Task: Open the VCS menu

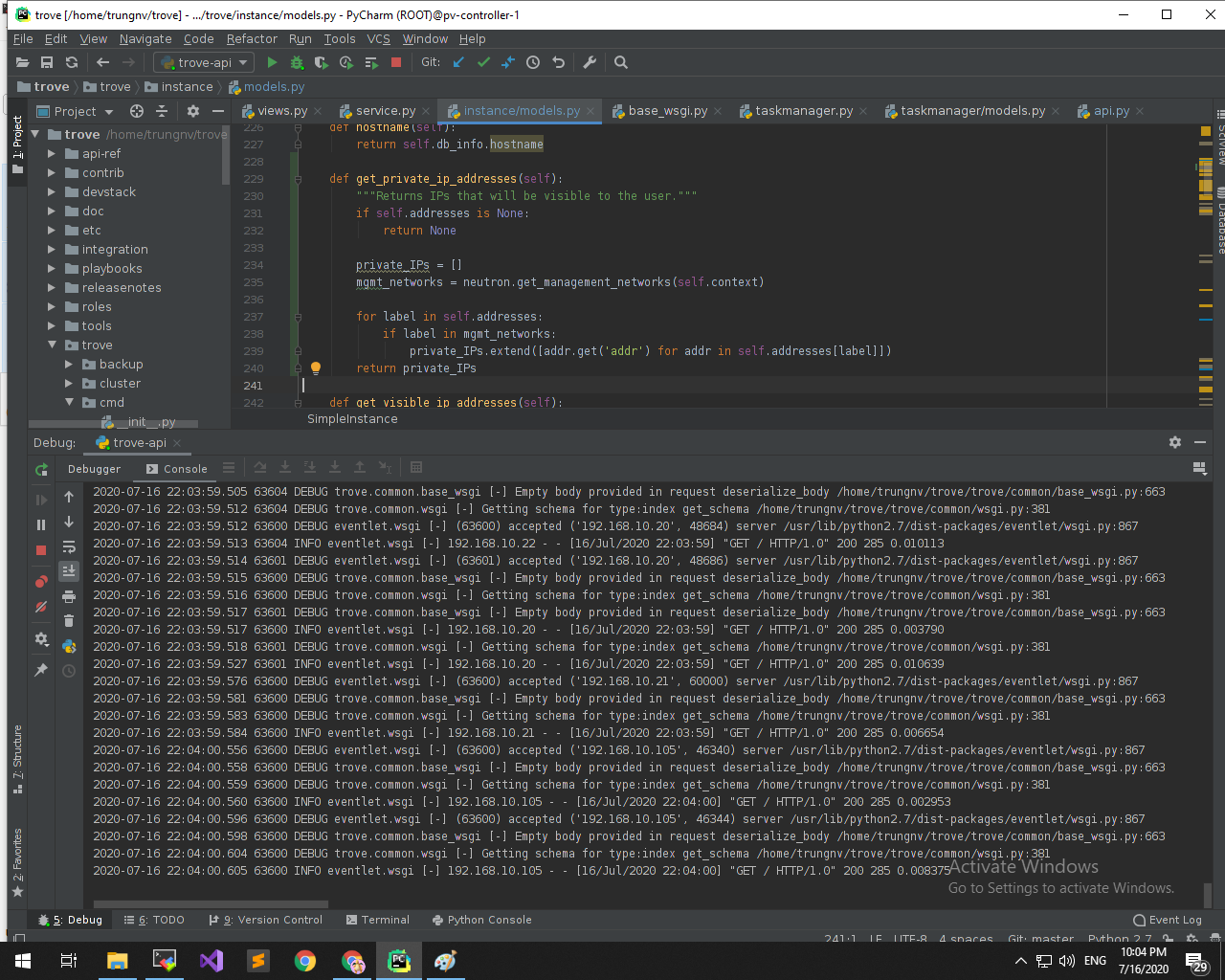Action: [379, 38]
